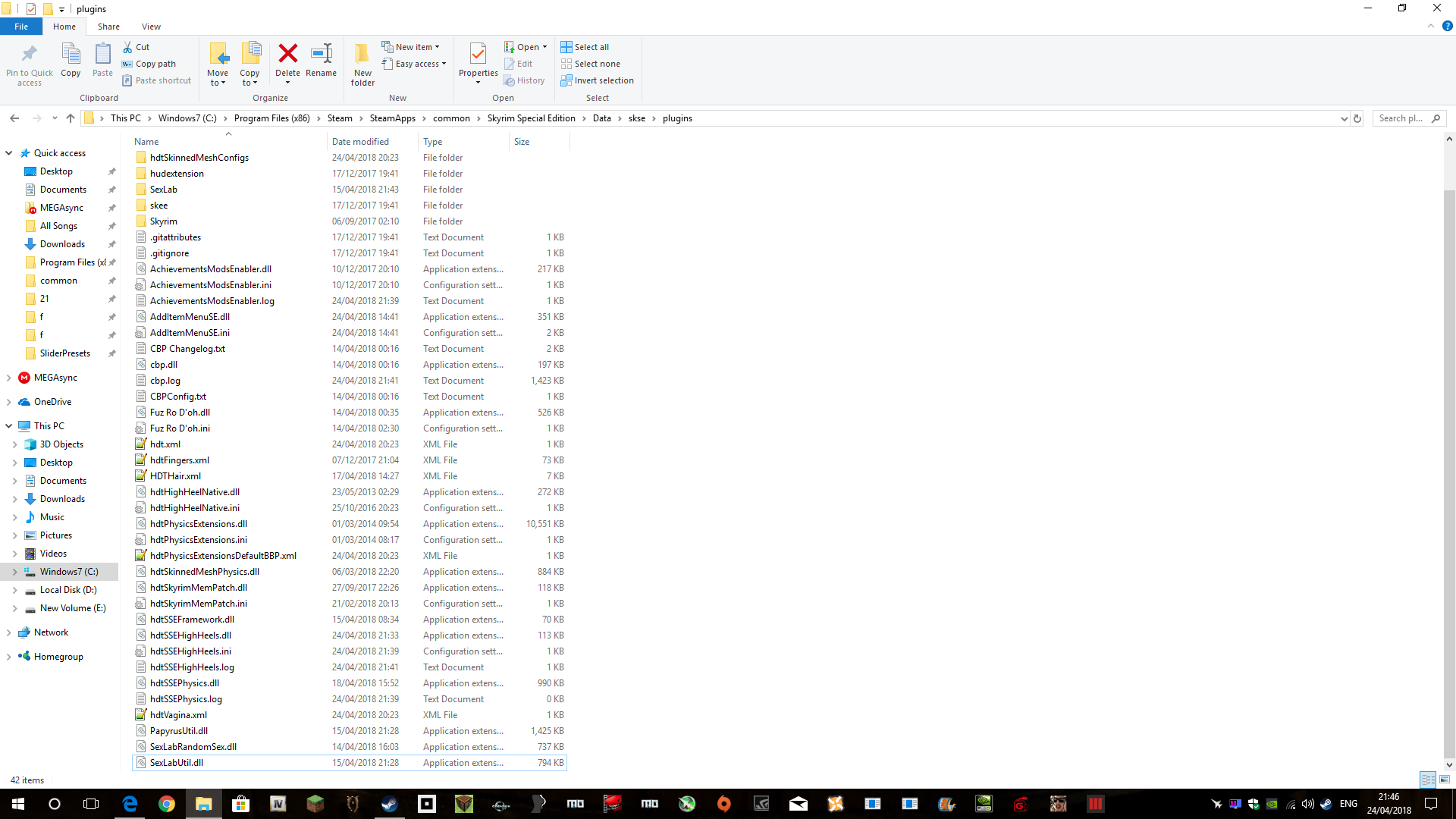Click History in Open group
This screenshot has width=1456, height=819.
click(524, 80)
